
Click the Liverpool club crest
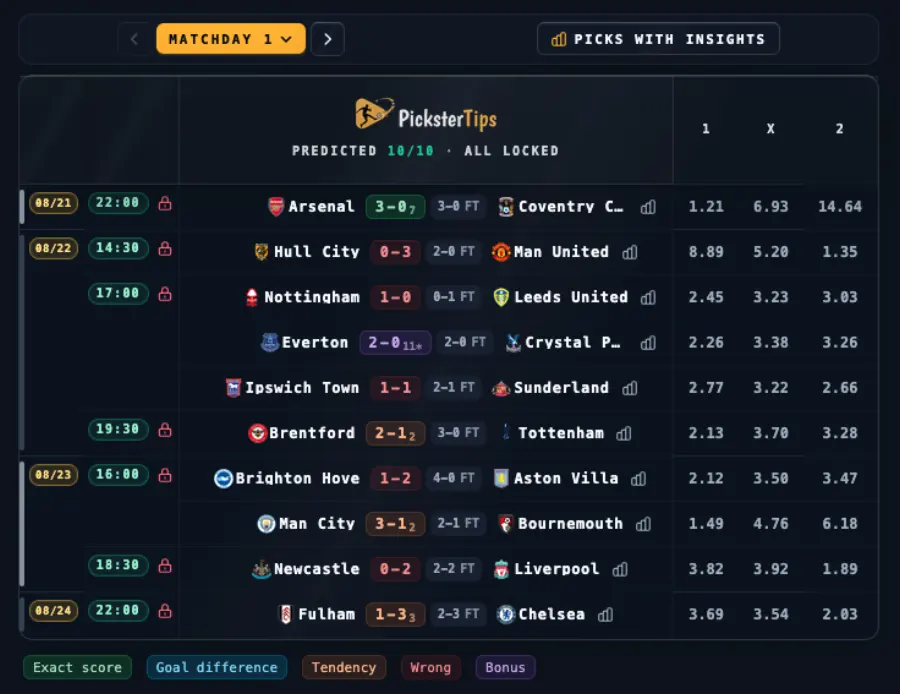(501, 569)
